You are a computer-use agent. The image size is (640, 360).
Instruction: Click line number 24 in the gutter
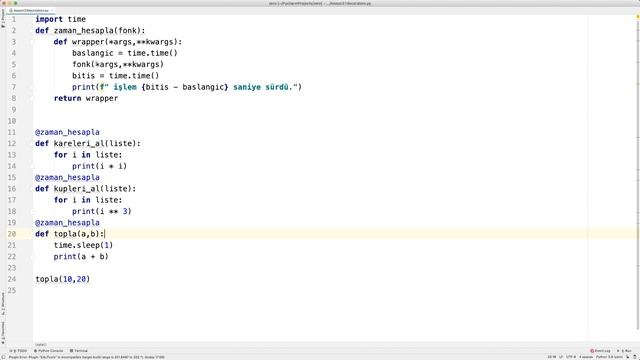[x=11, y=279]
